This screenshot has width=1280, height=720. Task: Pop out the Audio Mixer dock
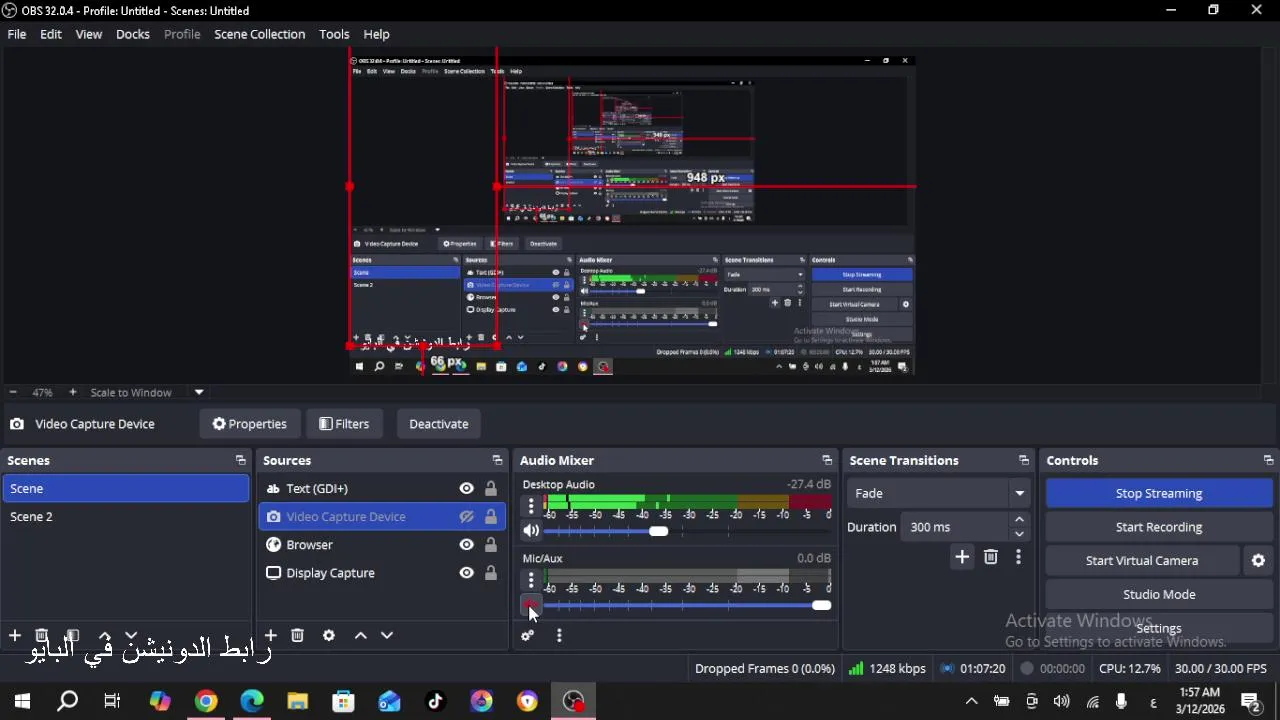pos(827,461)
